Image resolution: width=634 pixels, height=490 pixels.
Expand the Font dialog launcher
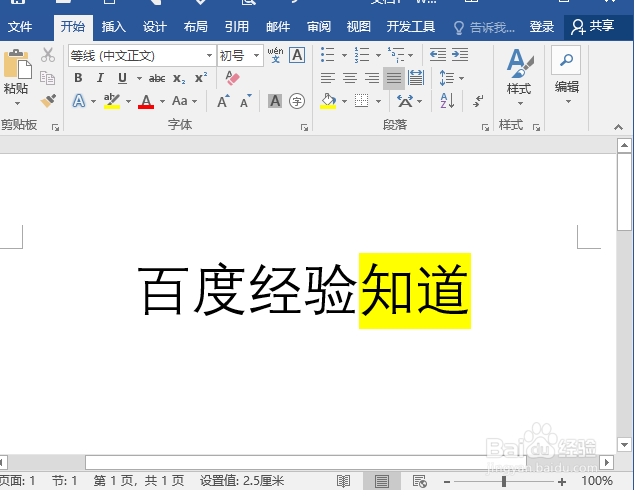304,128
